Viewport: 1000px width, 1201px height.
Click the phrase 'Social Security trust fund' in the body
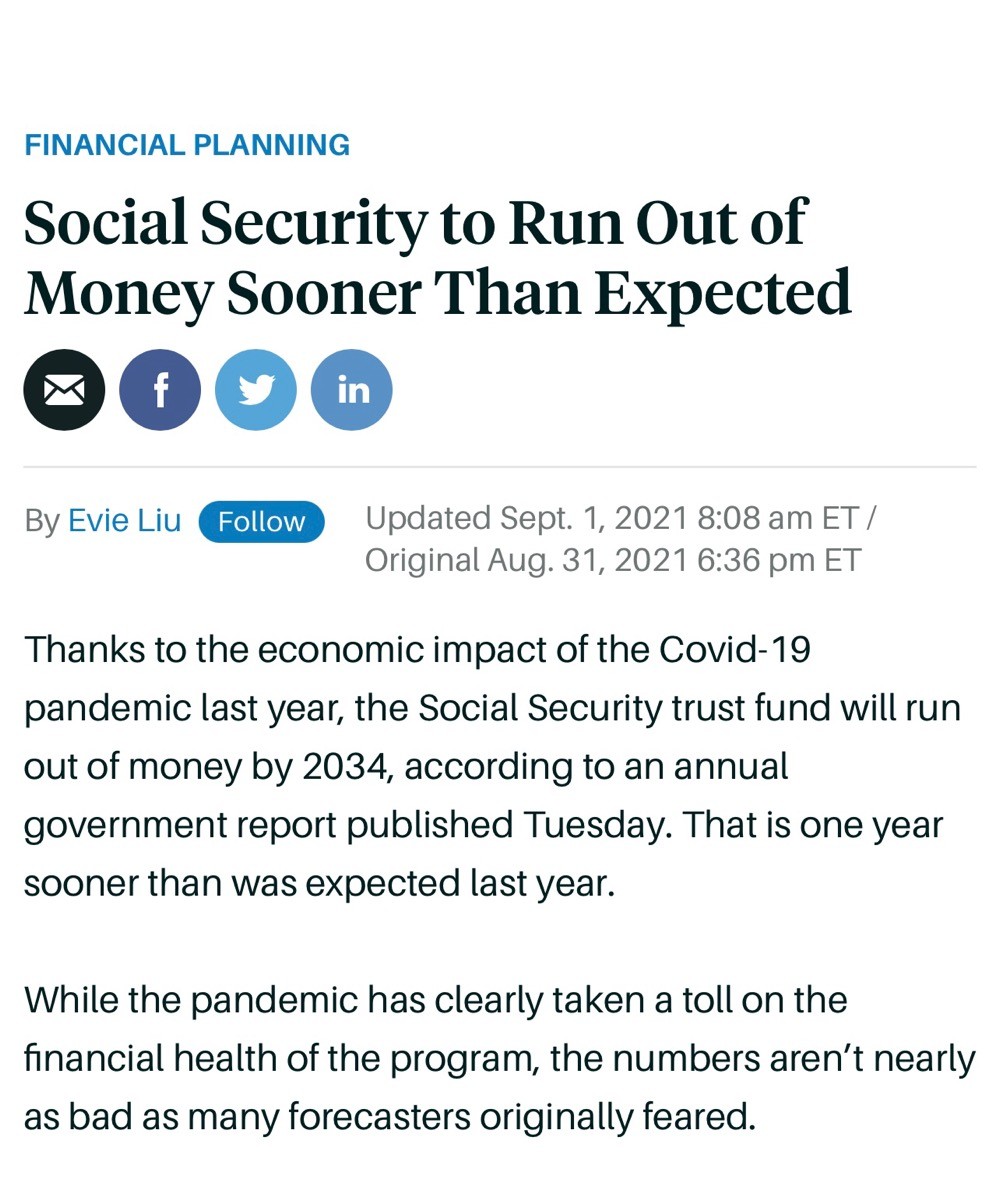tap(610, 708)
